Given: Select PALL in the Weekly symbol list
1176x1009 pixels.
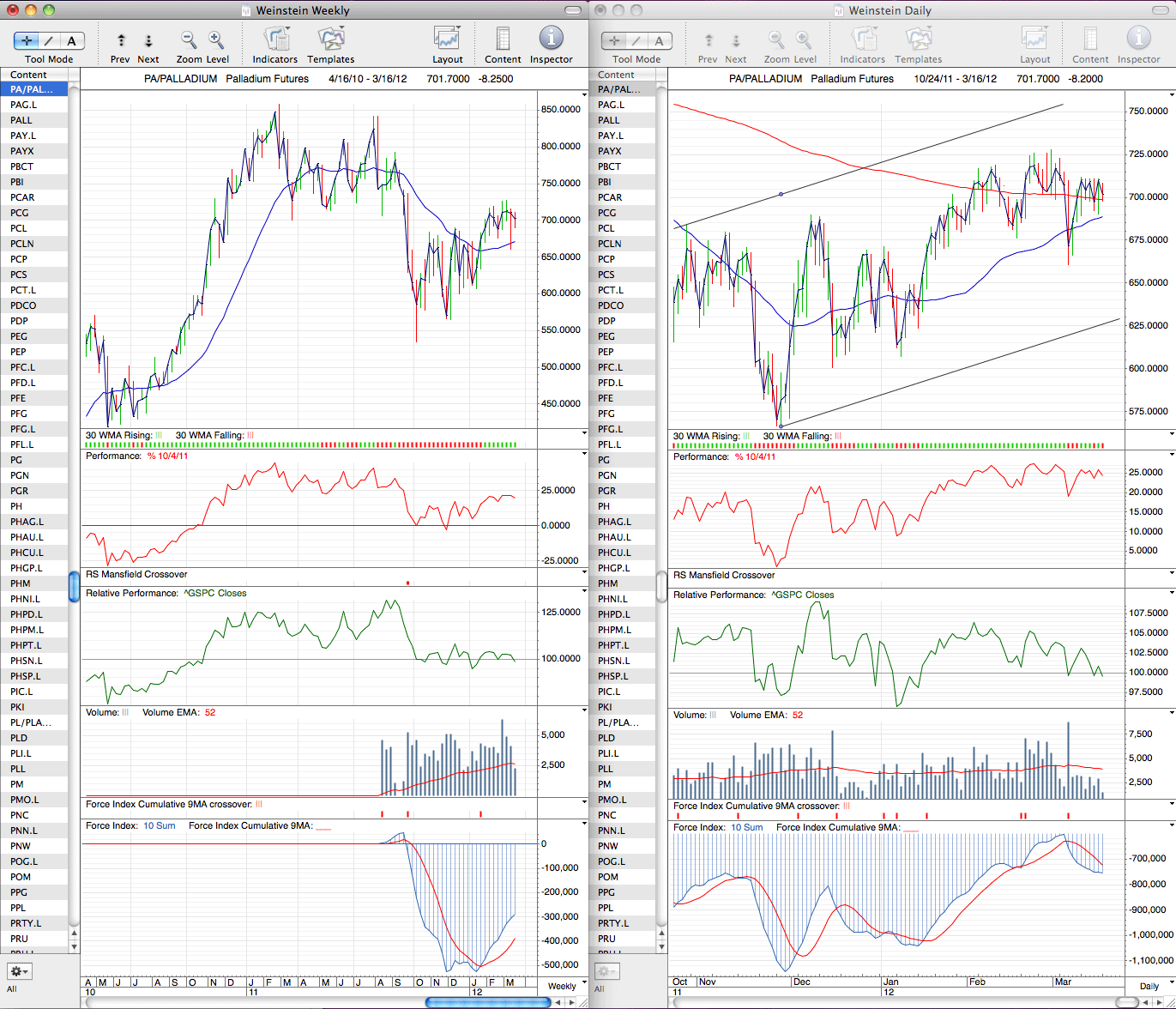Looking at the screenshot, I should point(33,120).
